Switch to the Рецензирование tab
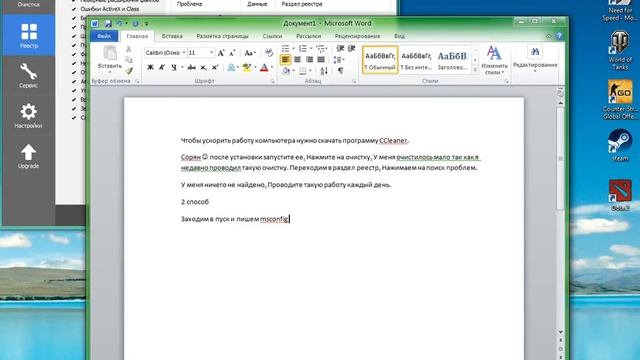 point(358,36)
